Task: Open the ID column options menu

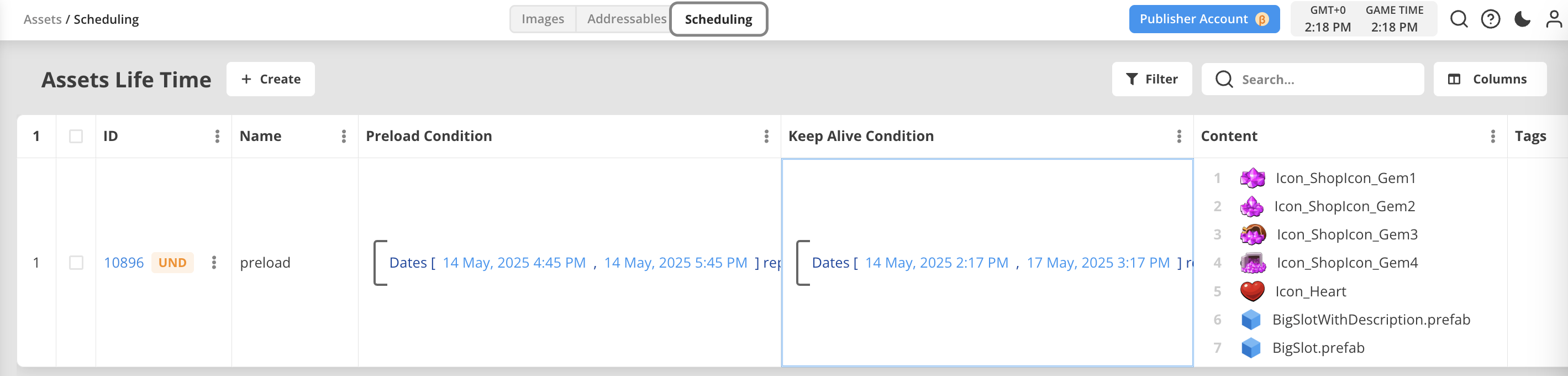Action: click(x=217, y=136)
